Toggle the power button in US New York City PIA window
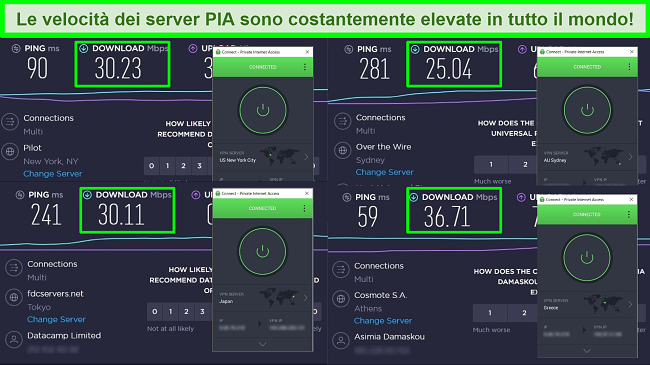 pos(263,110)
